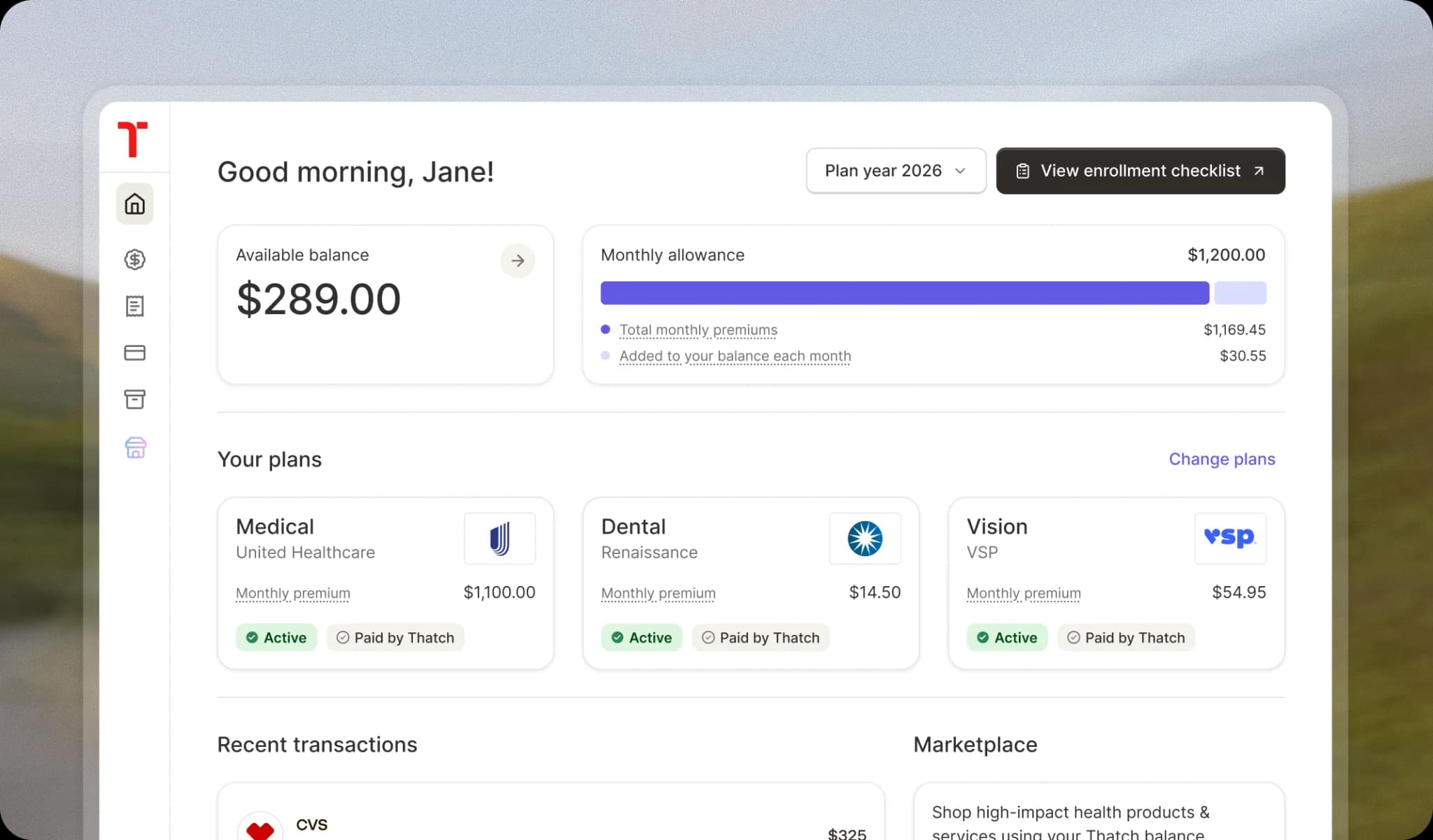
Task: Click the $1,100.00 Medical premium
Action: pos(499,592)
